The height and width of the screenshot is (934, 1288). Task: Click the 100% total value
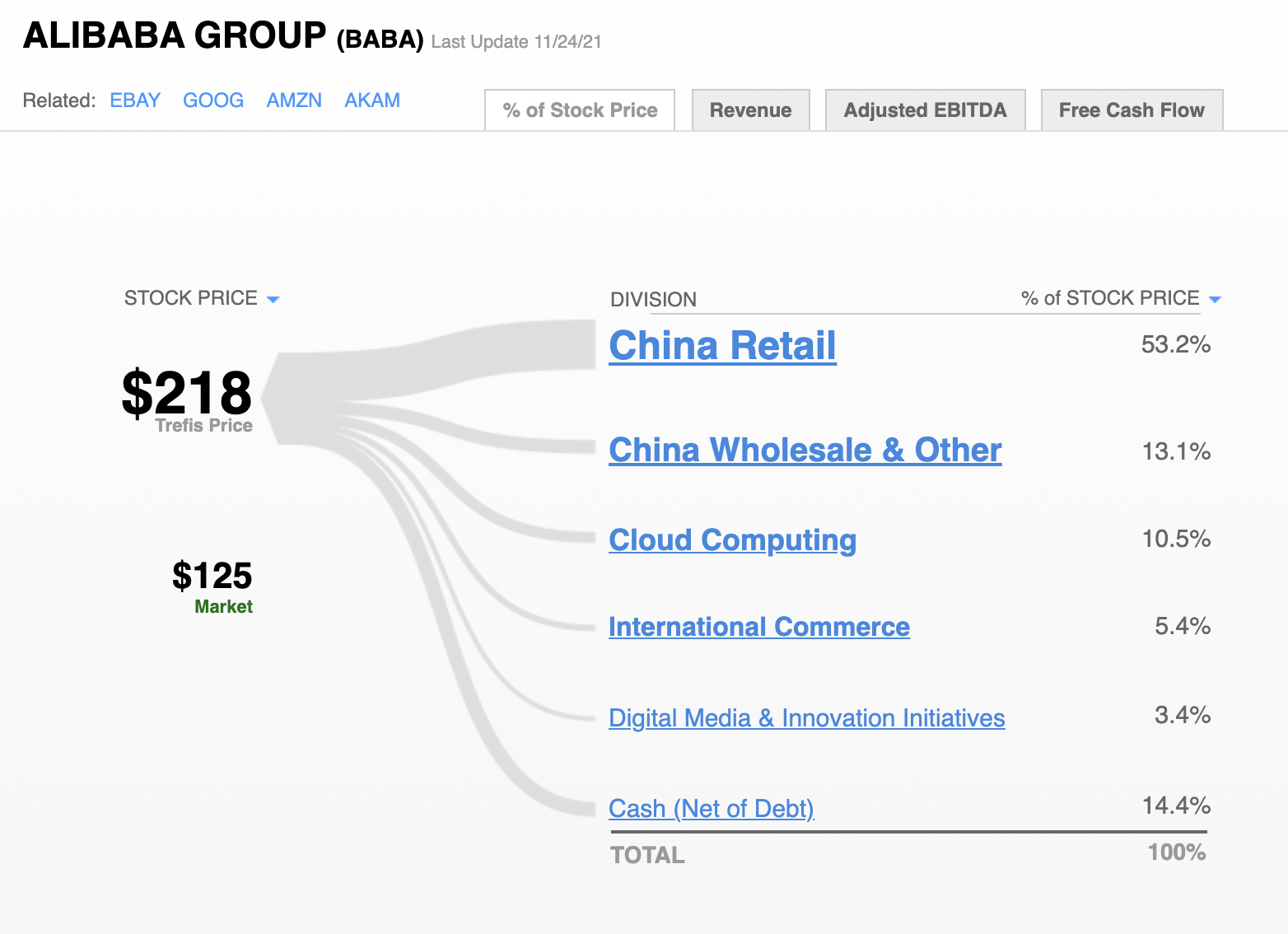coord(1177,852)
